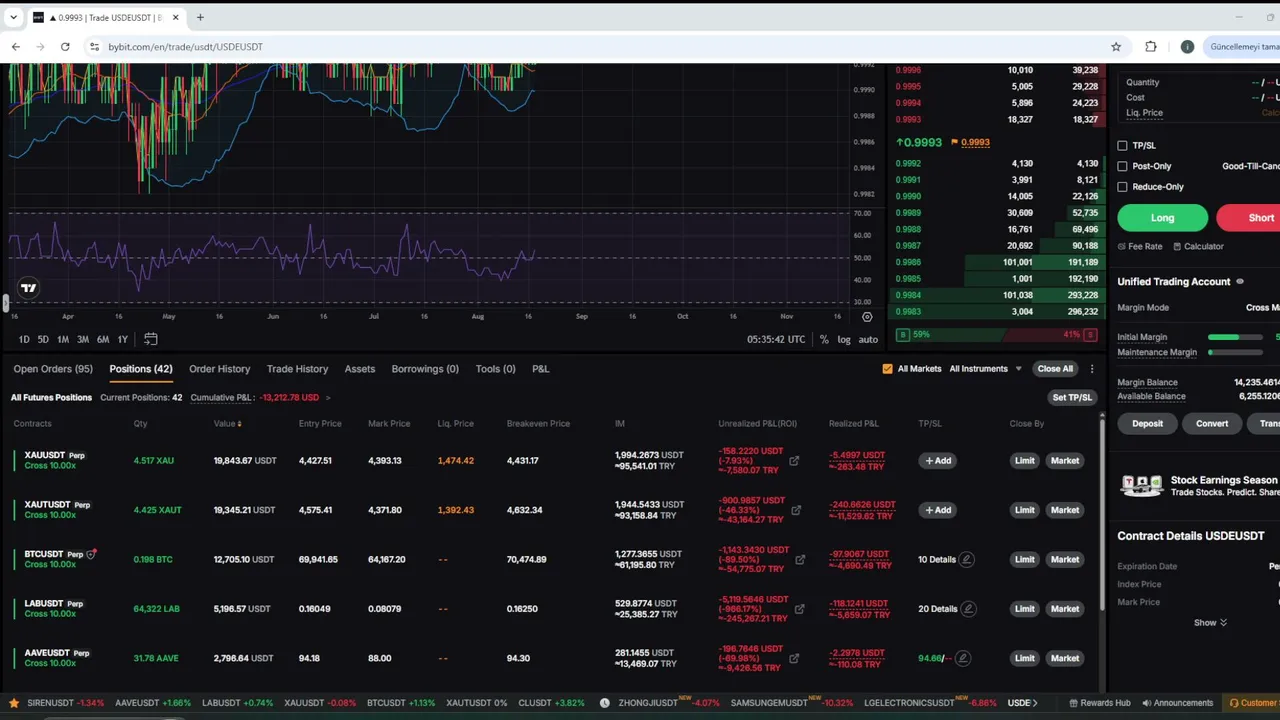
Task: Click the green Long button
Action: [x=1162, y=218]
